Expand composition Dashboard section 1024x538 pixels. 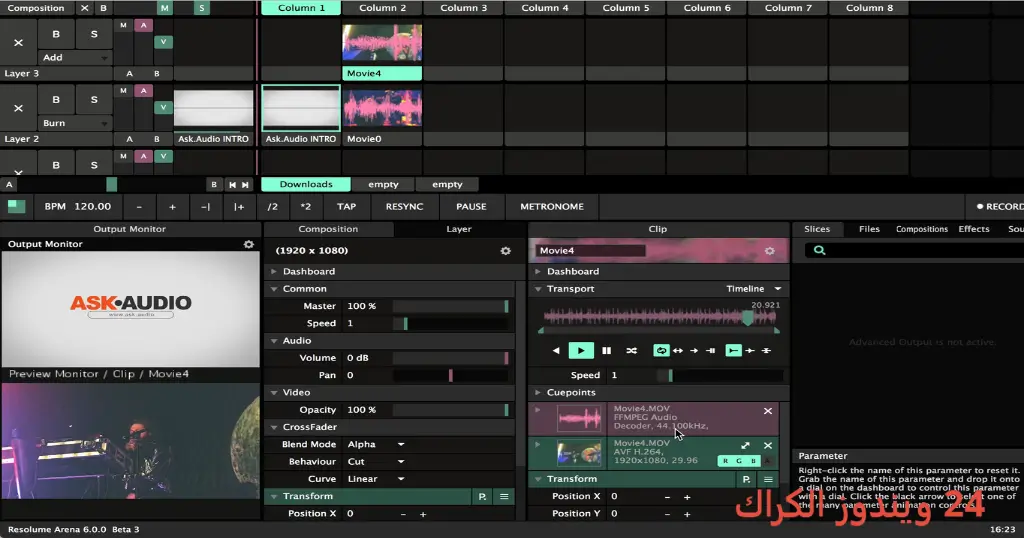click(x=274, y=272)
